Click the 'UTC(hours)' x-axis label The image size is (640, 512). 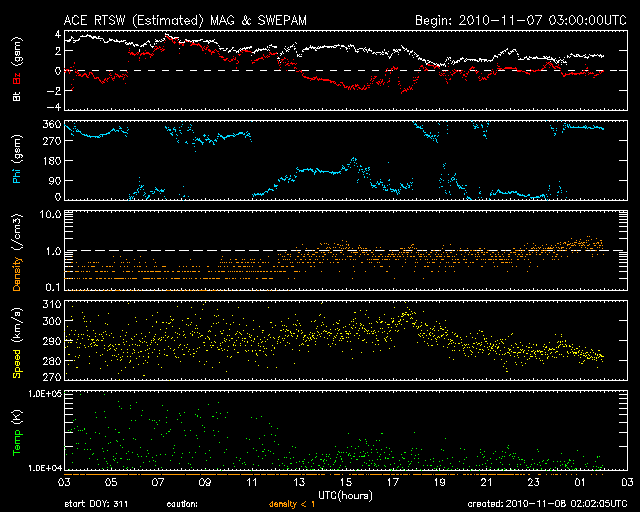[x=345, y=496]
